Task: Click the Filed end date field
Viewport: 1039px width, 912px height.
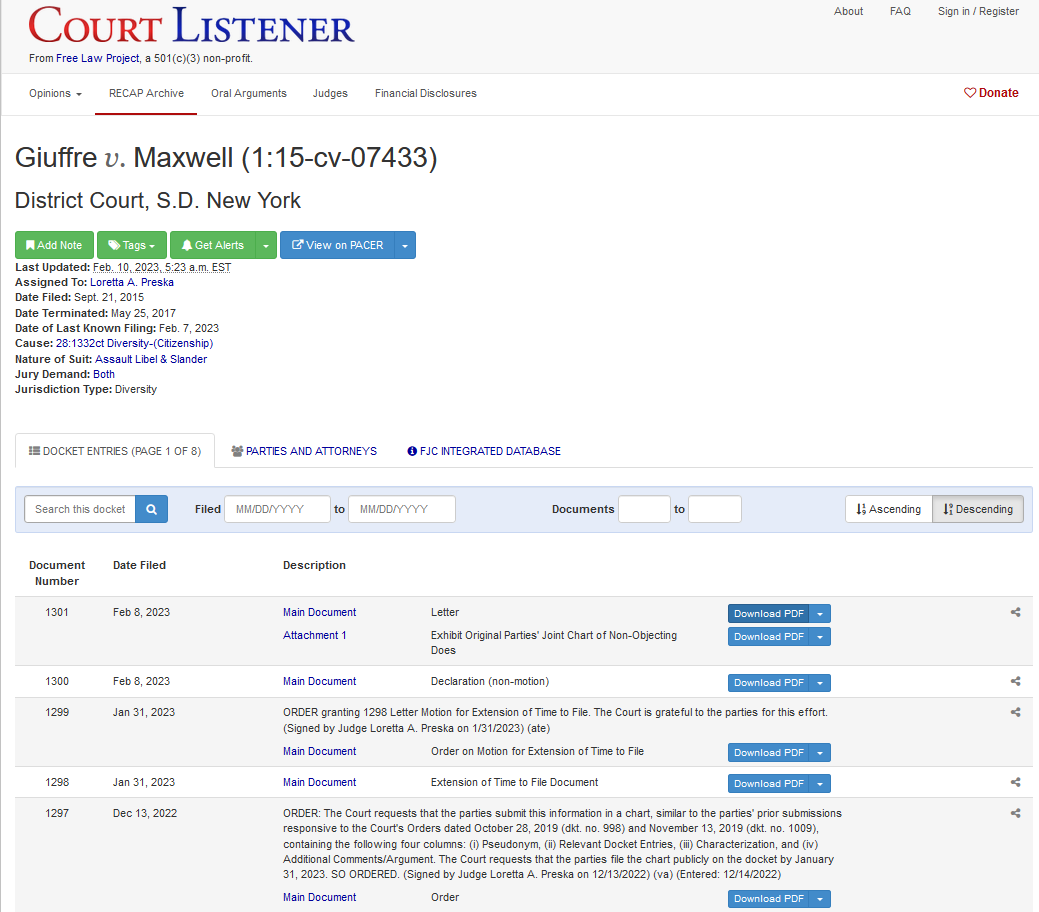Action: click(x=402, y=509)
